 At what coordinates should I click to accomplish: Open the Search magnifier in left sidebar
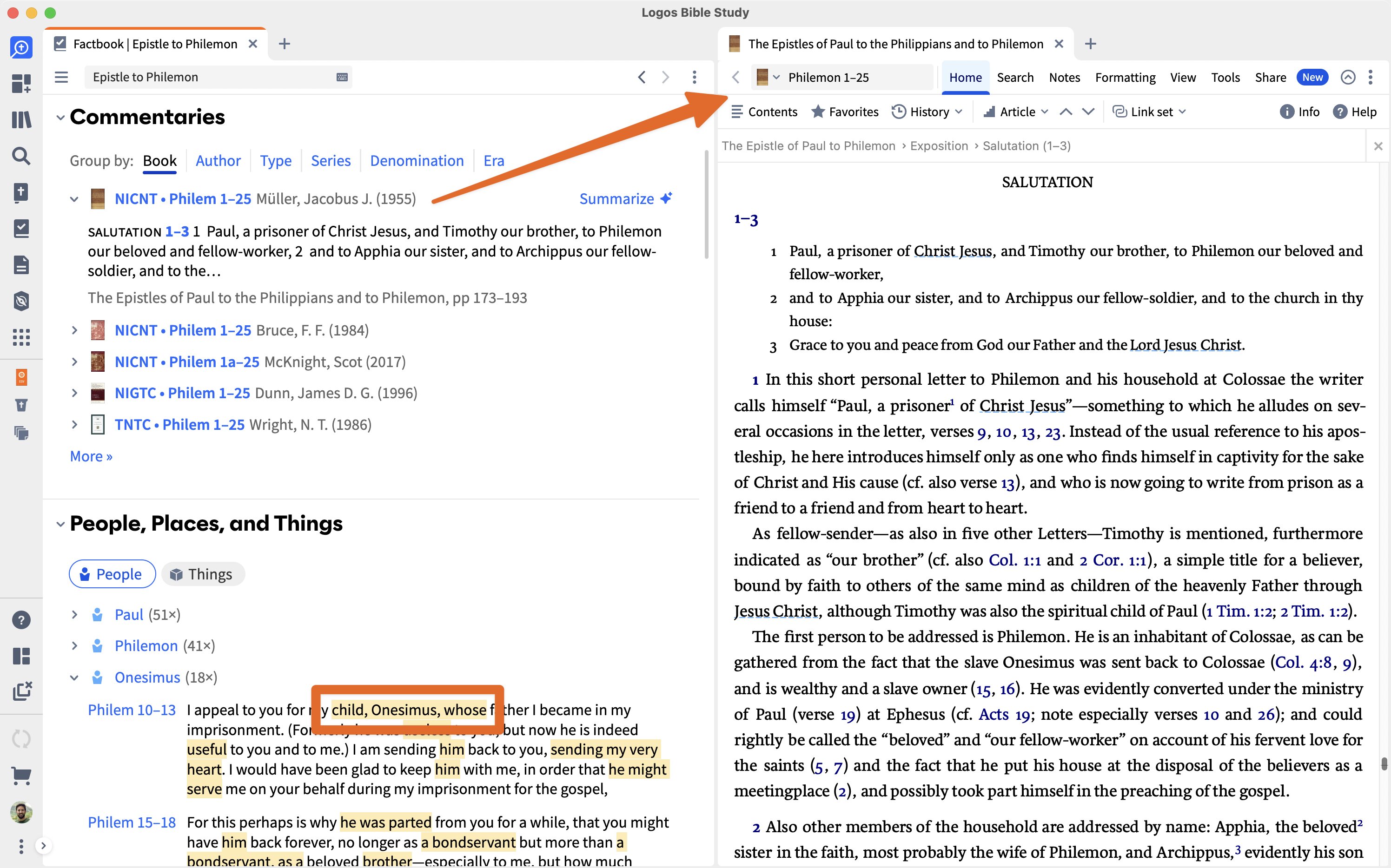[21, 156]
